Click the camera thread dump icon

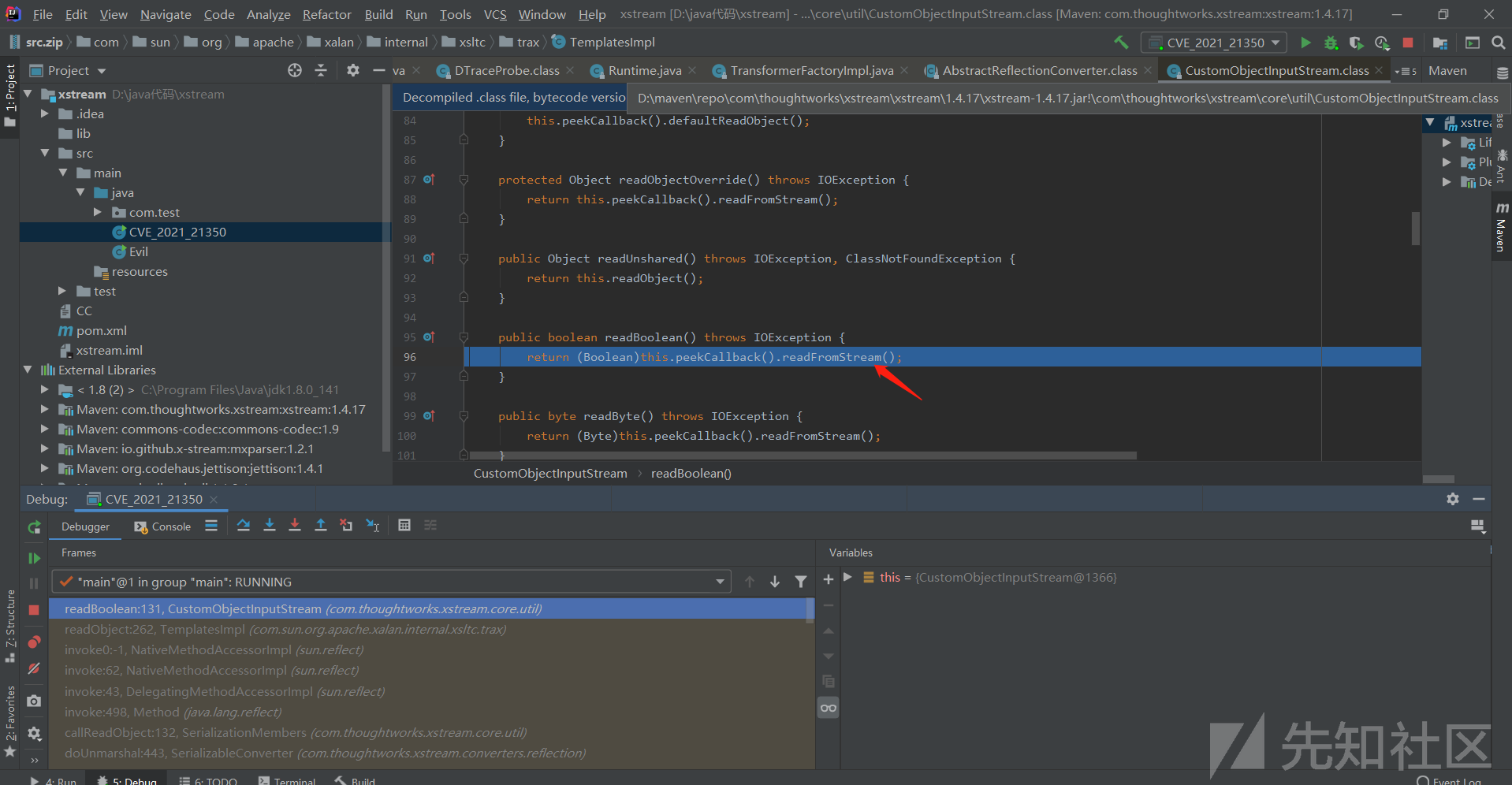(x=34, y=701)
